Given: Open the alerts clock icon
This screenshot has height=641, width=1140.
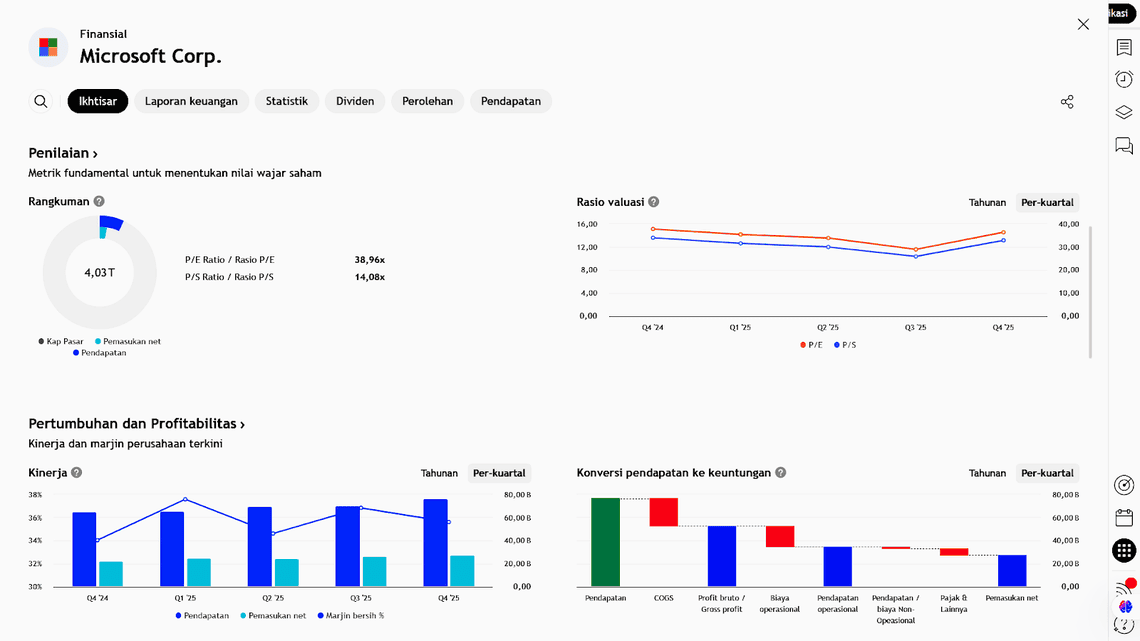Looking at the screenshot, I should point(1124,80).
